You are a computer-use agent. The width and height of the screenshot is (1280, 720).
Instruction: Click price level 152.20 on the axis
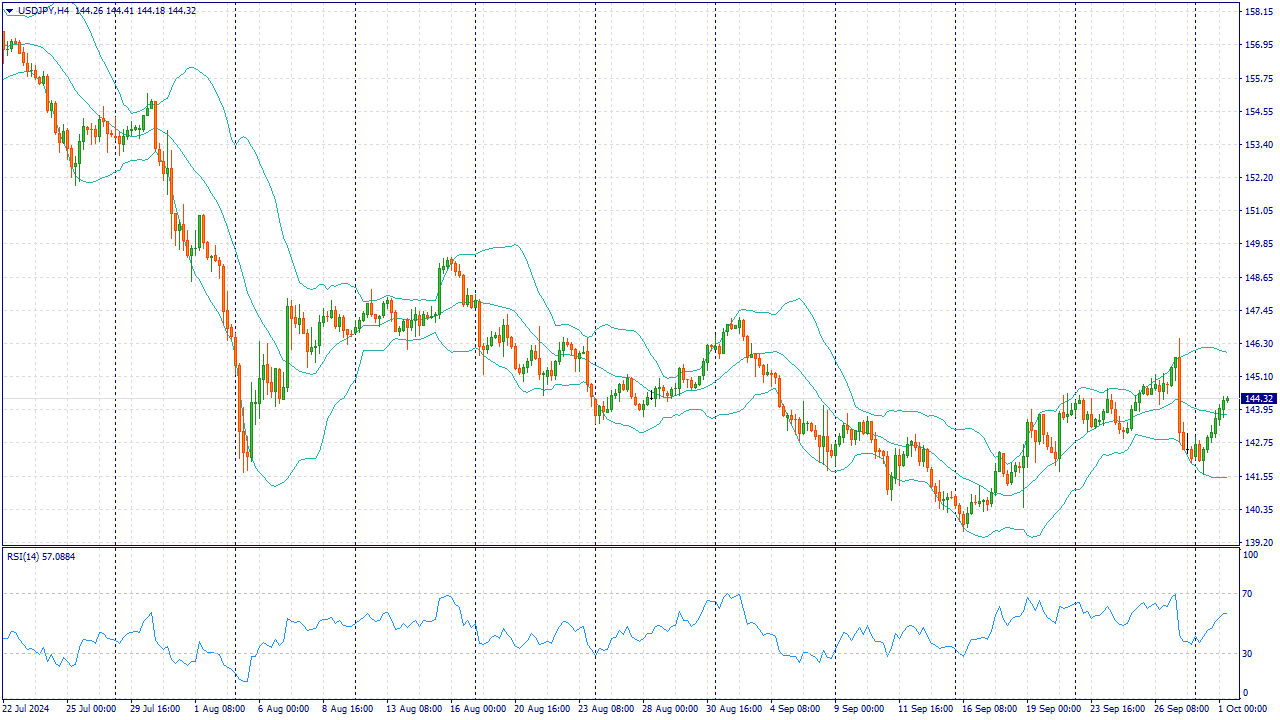(x=1259, y=177)
